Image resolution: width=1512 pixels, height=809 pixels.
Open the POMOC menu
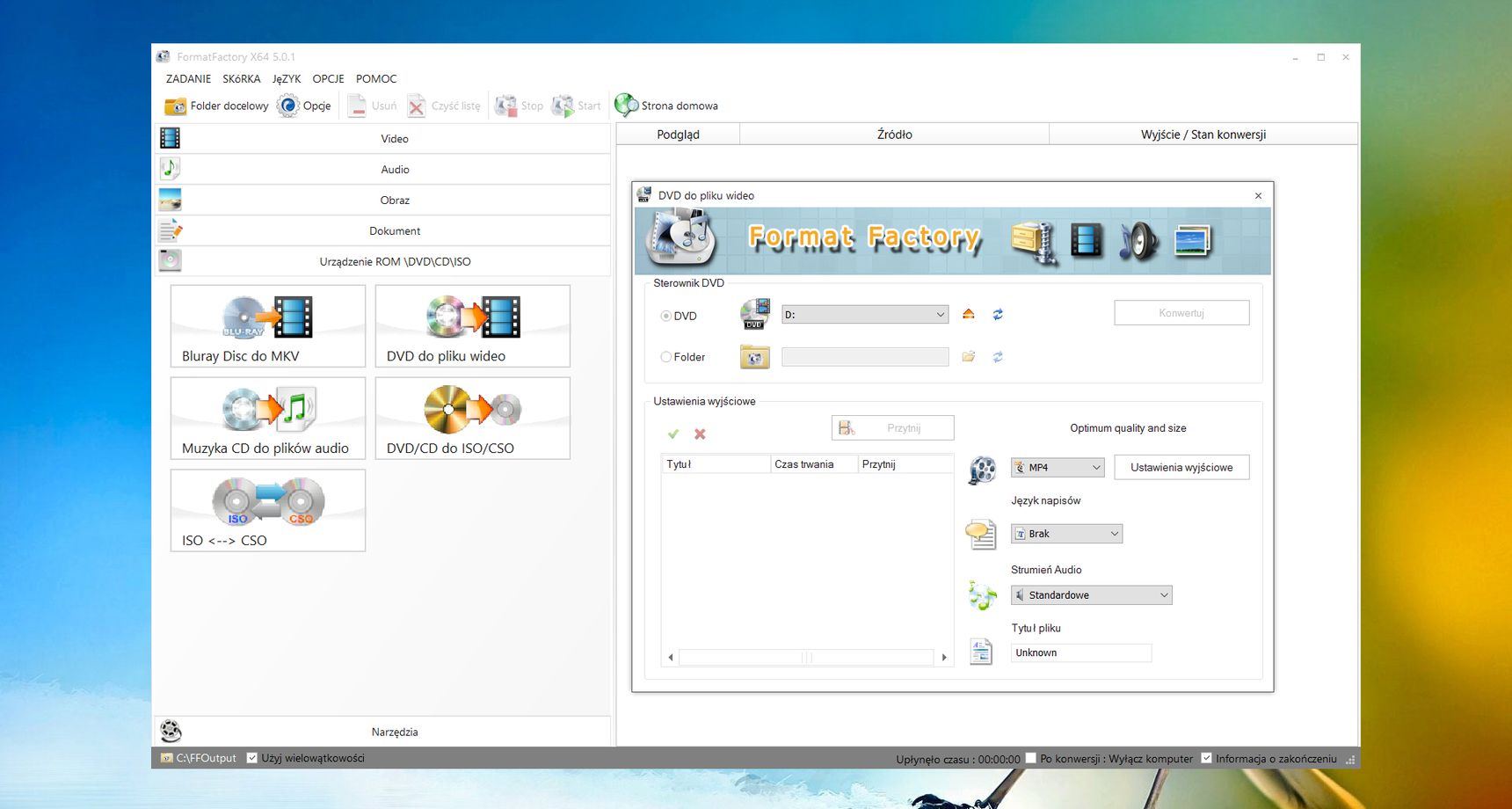click(376, 78)
